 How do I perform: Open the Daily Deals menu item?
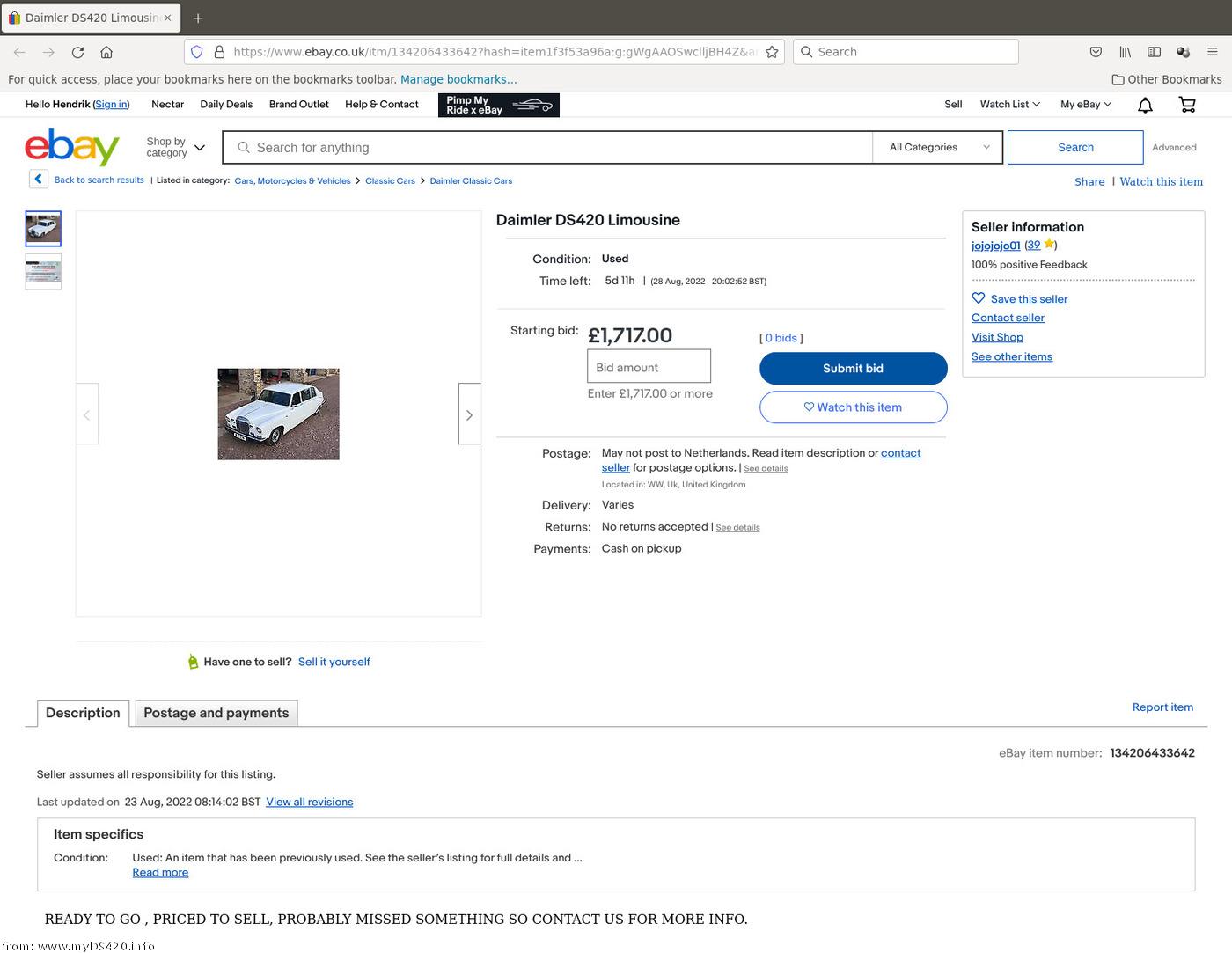226,104
